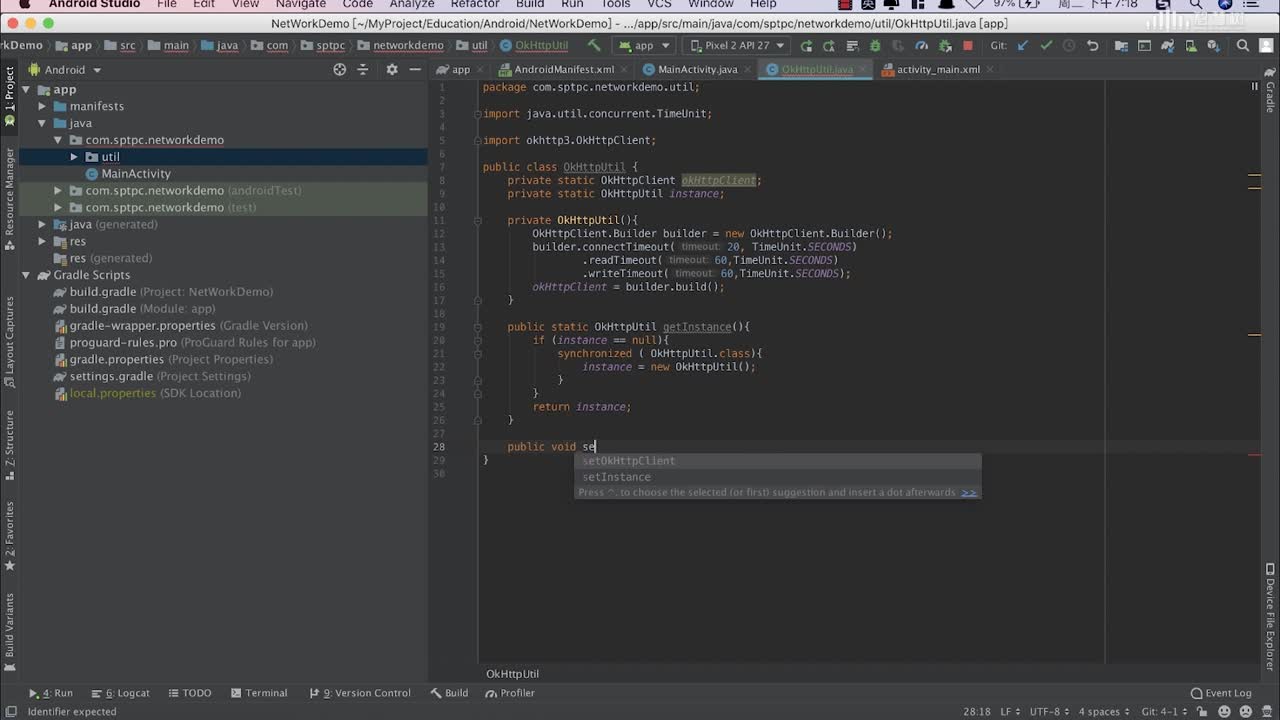1280x720 pixels.
Task: Click the blue Git Update Project arrow
Action: pos(1023,45)
